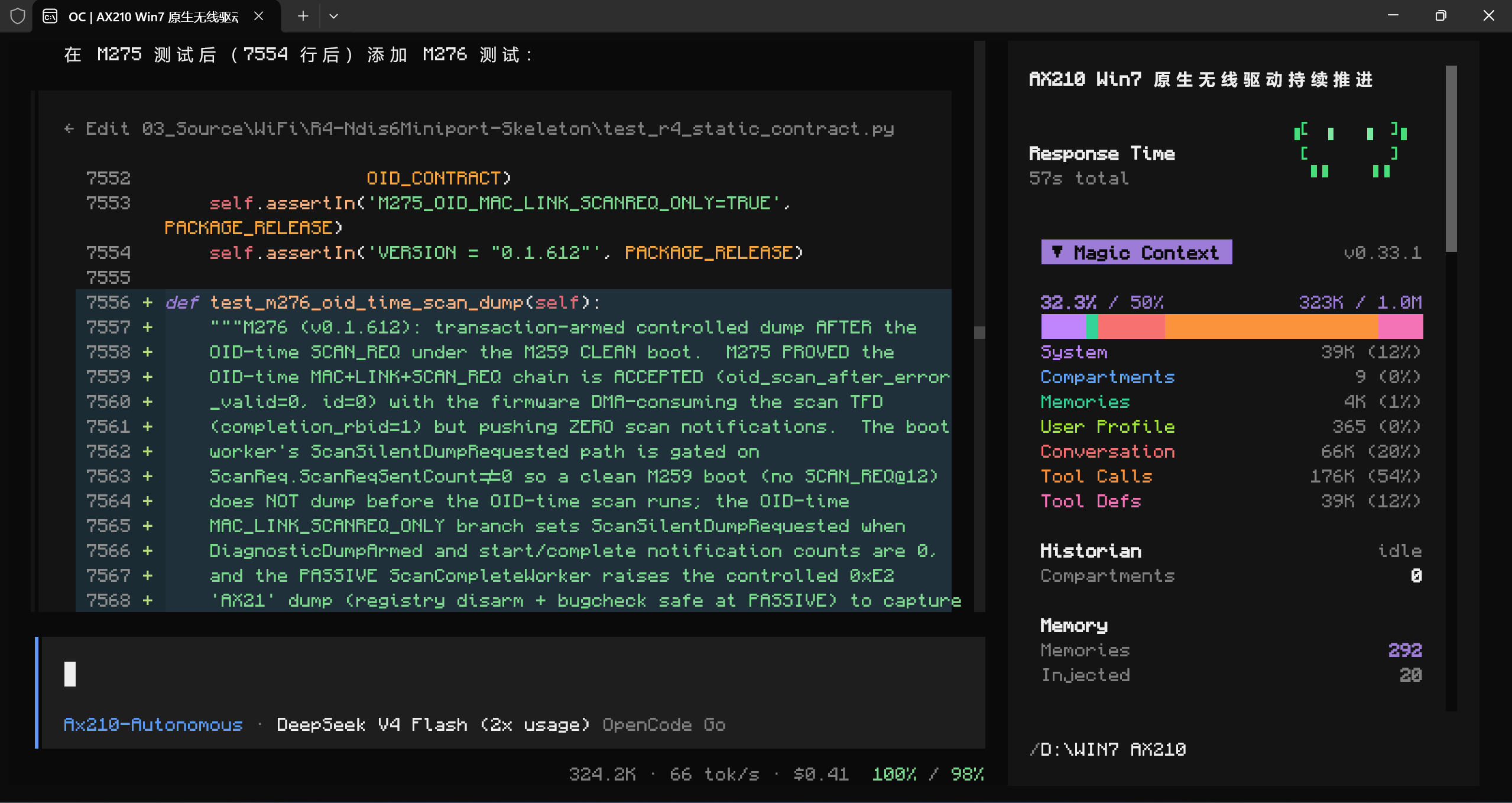Click the M276 test message line at top
The height and width of the screenshot is (803, 1512).
pyautogui.click(x=298, y=54)
